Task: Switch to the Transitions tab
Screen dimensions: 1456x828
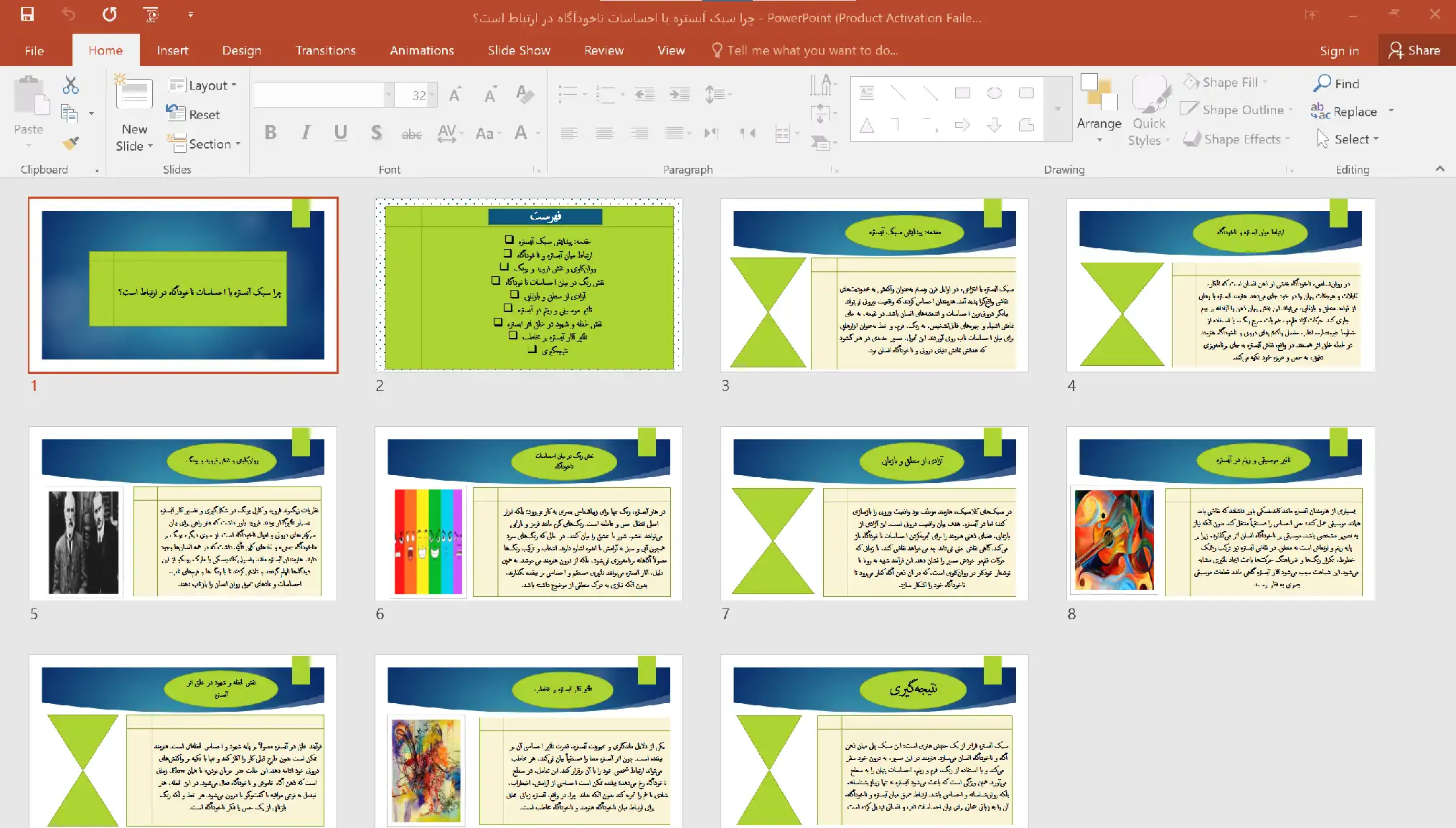Action: pos(325,50)
